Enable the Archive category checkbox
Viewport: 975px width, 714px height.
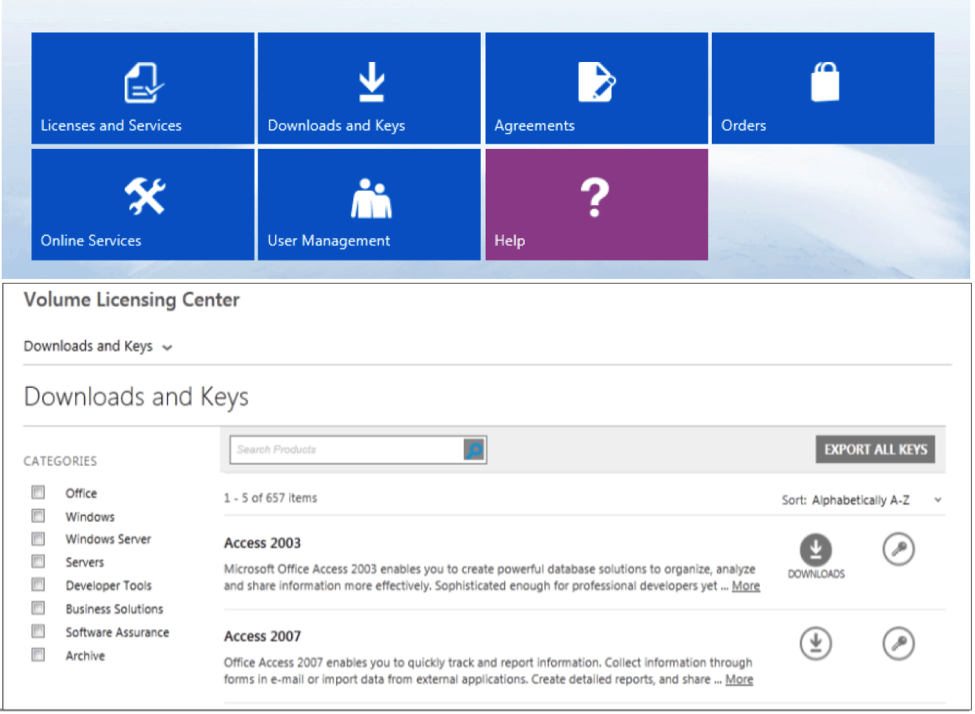coord(39,654)
